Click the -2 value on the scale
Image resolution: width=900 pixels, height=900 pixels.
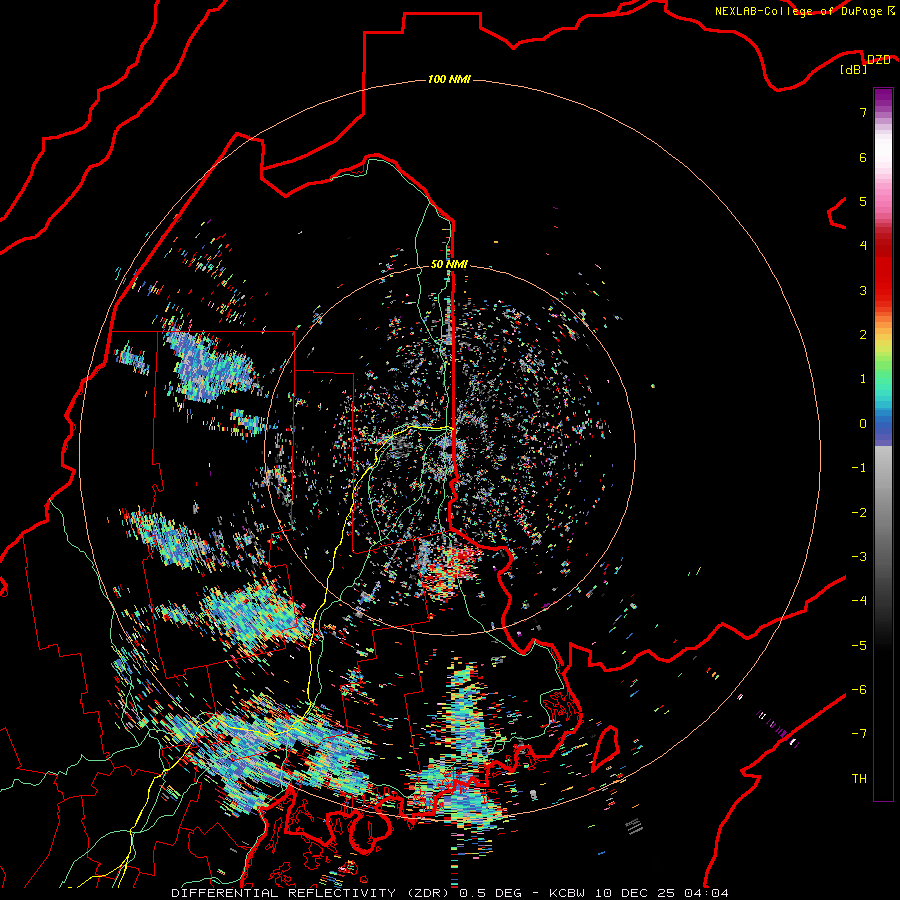coord(859,513)
